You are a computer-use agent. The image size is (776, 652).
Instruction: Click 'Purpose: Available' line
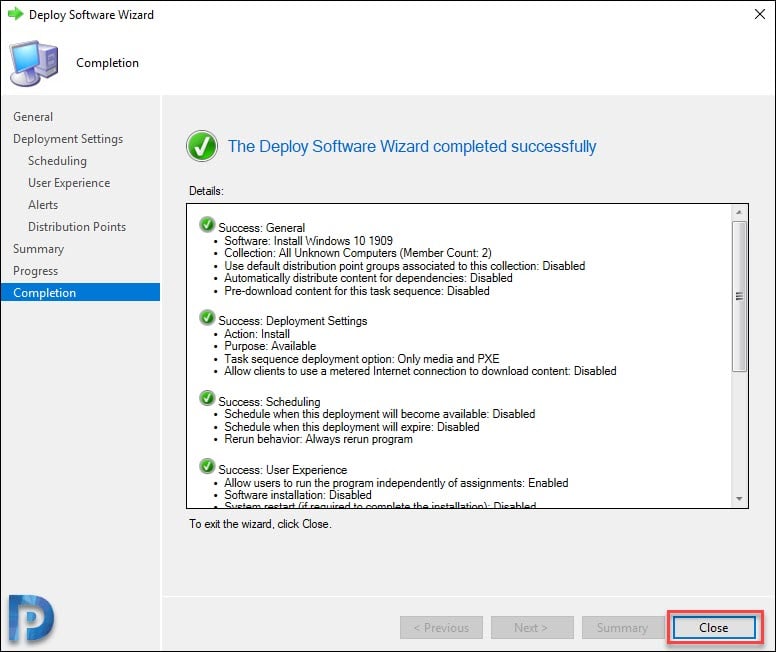click(270, 346)
